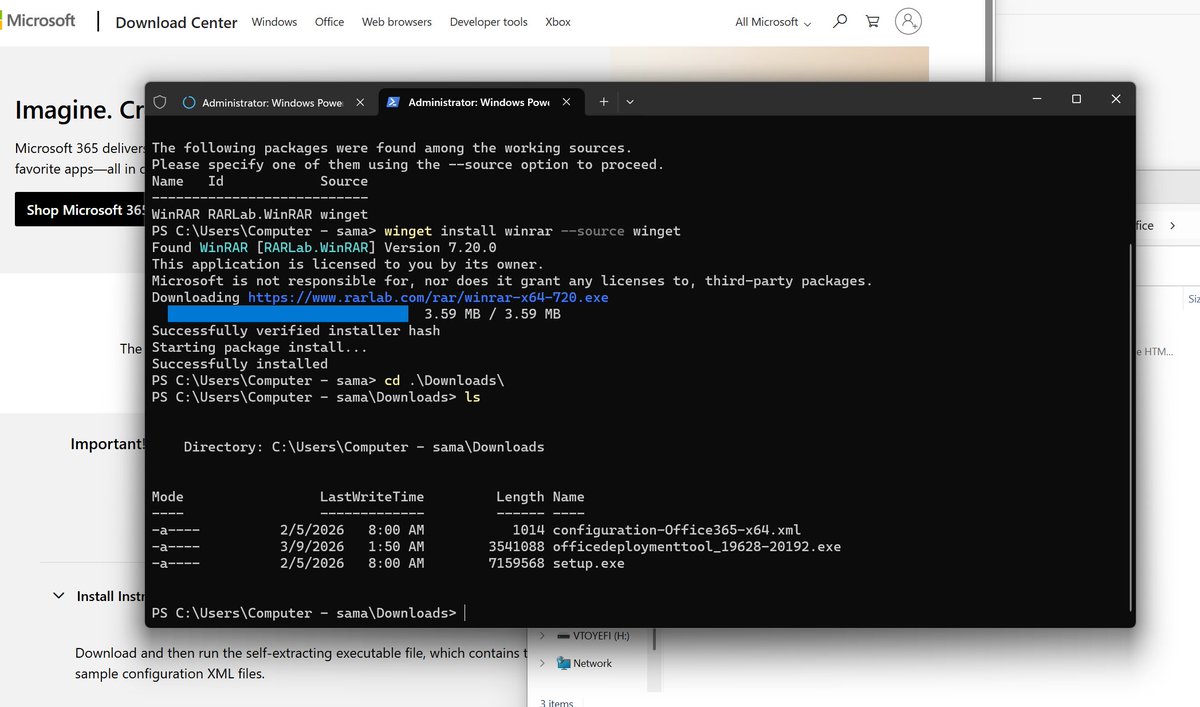Click the breadcrumb chevron in the right-side window

pos(1172,226)
